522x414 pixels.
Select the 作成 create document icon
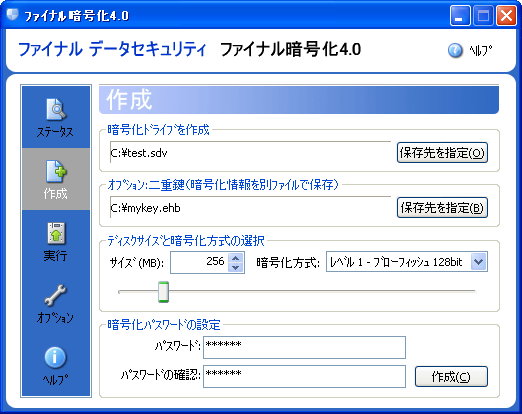(x=56, y=171)
